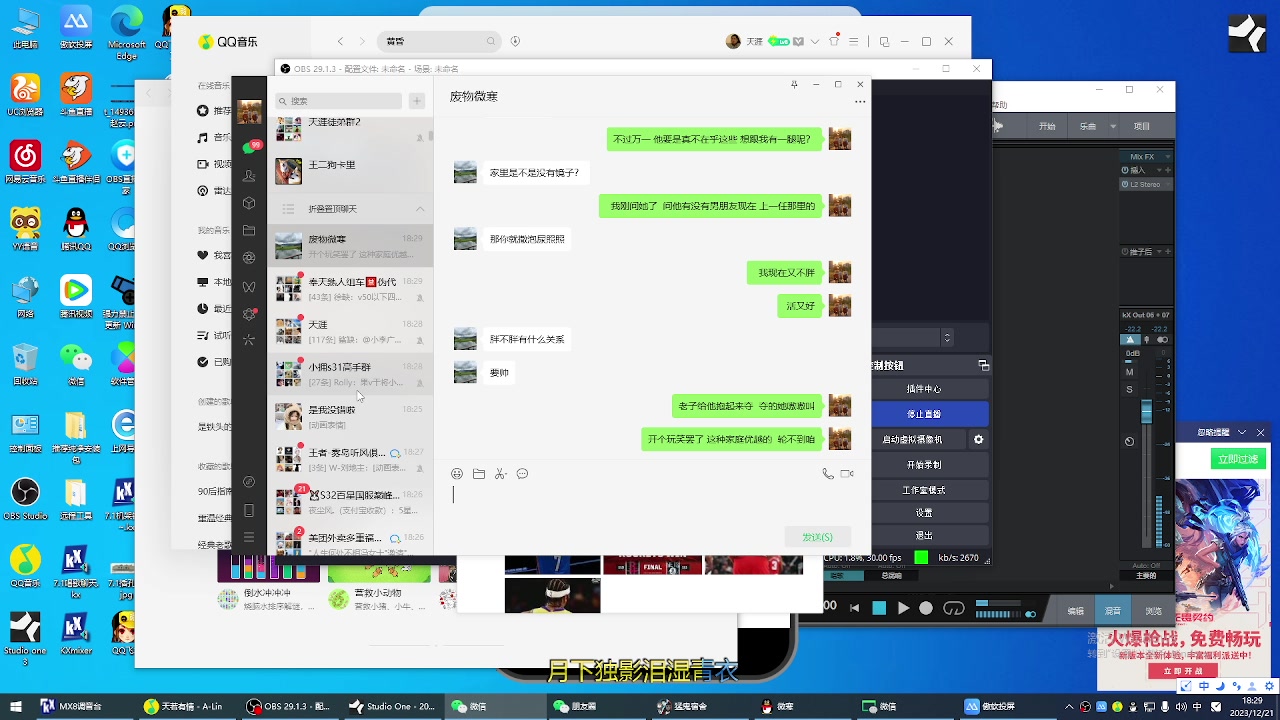
Task: Click 停止直播 to stop streaming in OBS
Action: coord(924,414)
